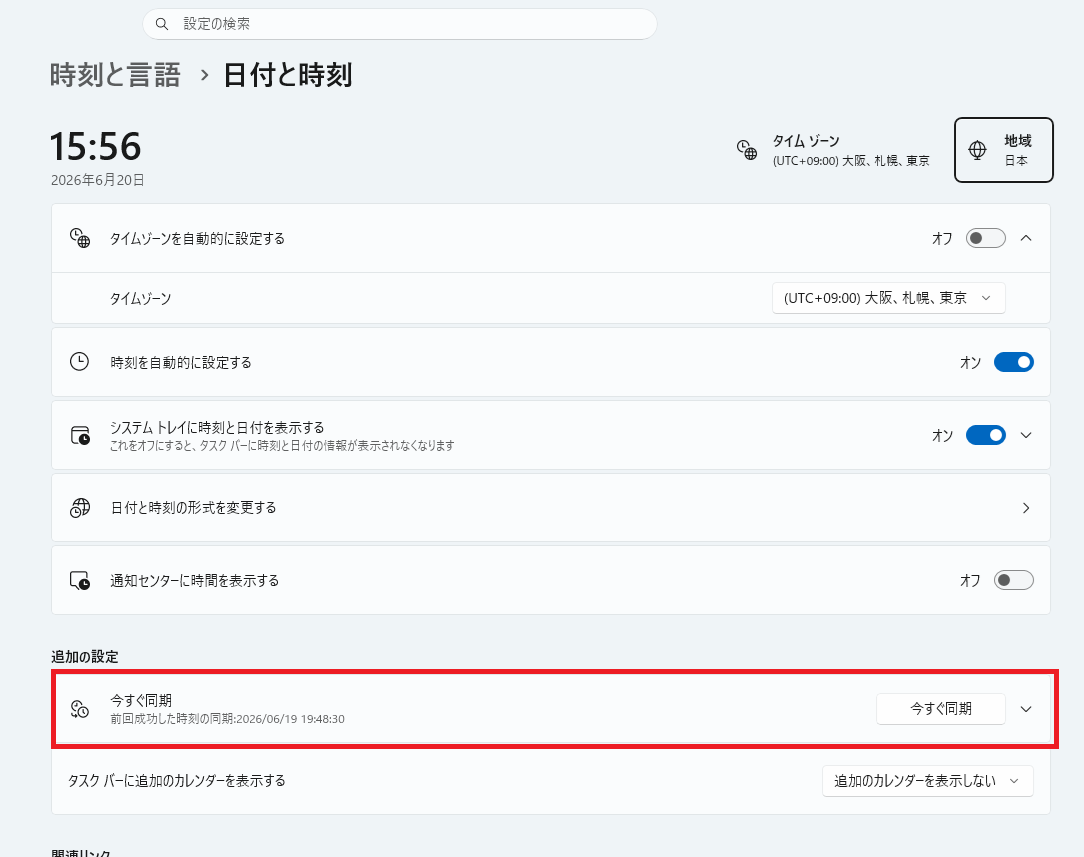
Task: Enable 通知センターに時間を表示する switch
Action: click(x=1013, y=580)
